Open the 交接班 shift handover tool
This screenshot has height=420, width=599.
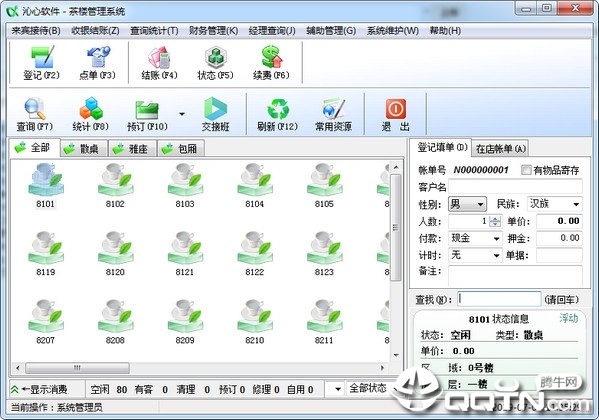pyautogui.click(x=215, y=114)
